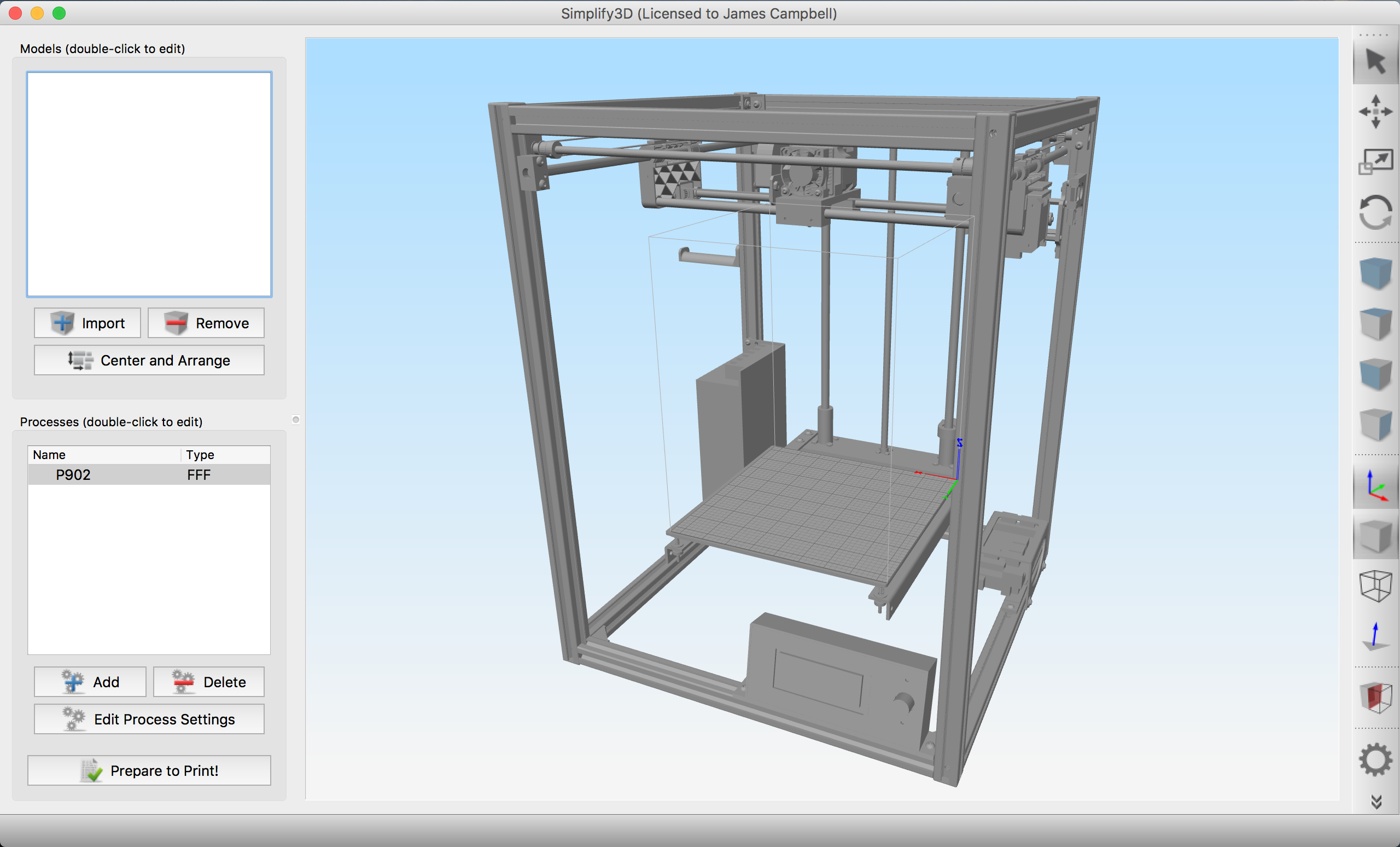Click the FFF type cell
Screen dimensions: 1400x847
pyautogui.click(x=199, y=475)
